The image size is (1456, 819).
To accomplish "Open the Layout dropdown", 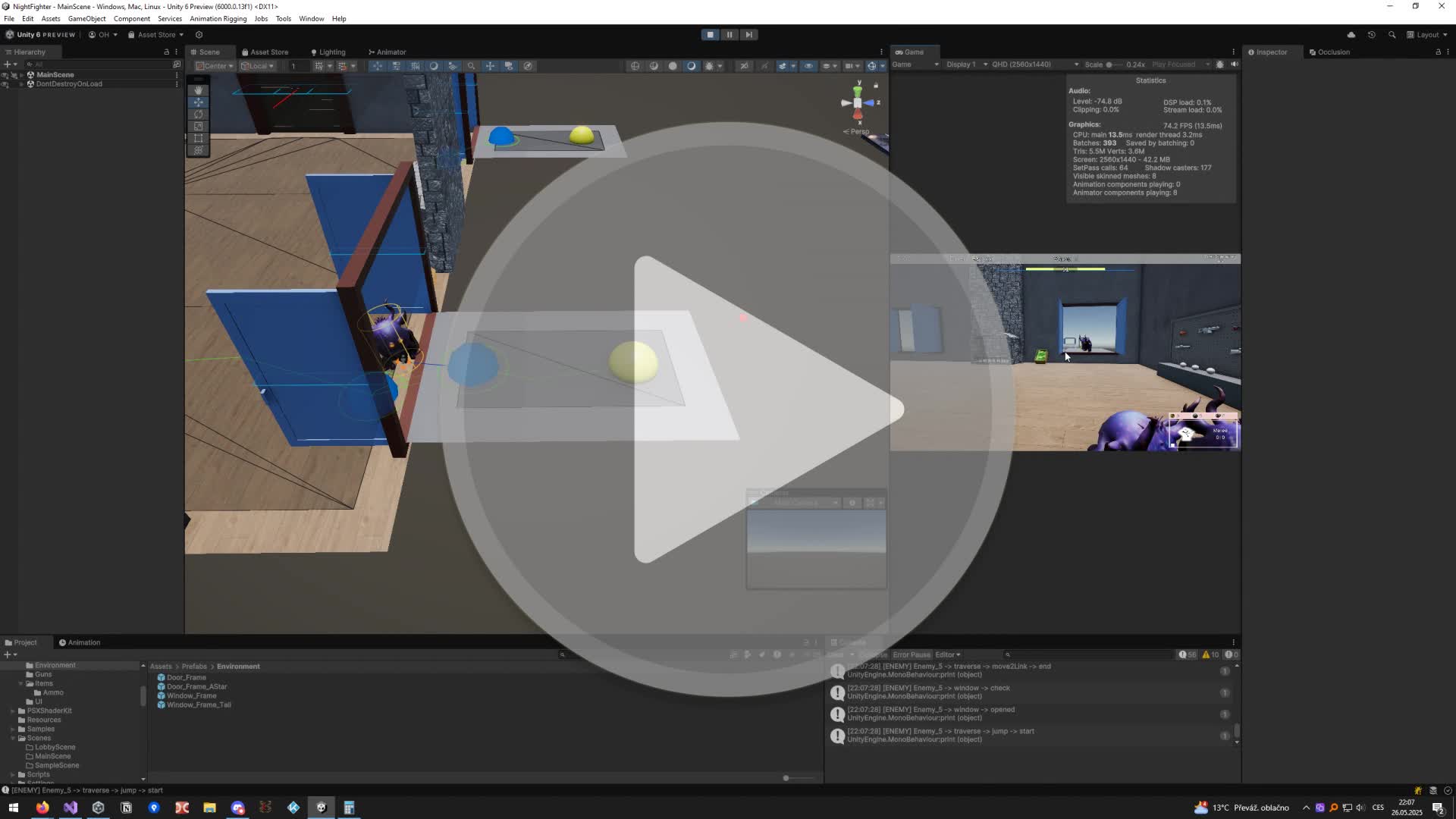I will click(1427, 35).
